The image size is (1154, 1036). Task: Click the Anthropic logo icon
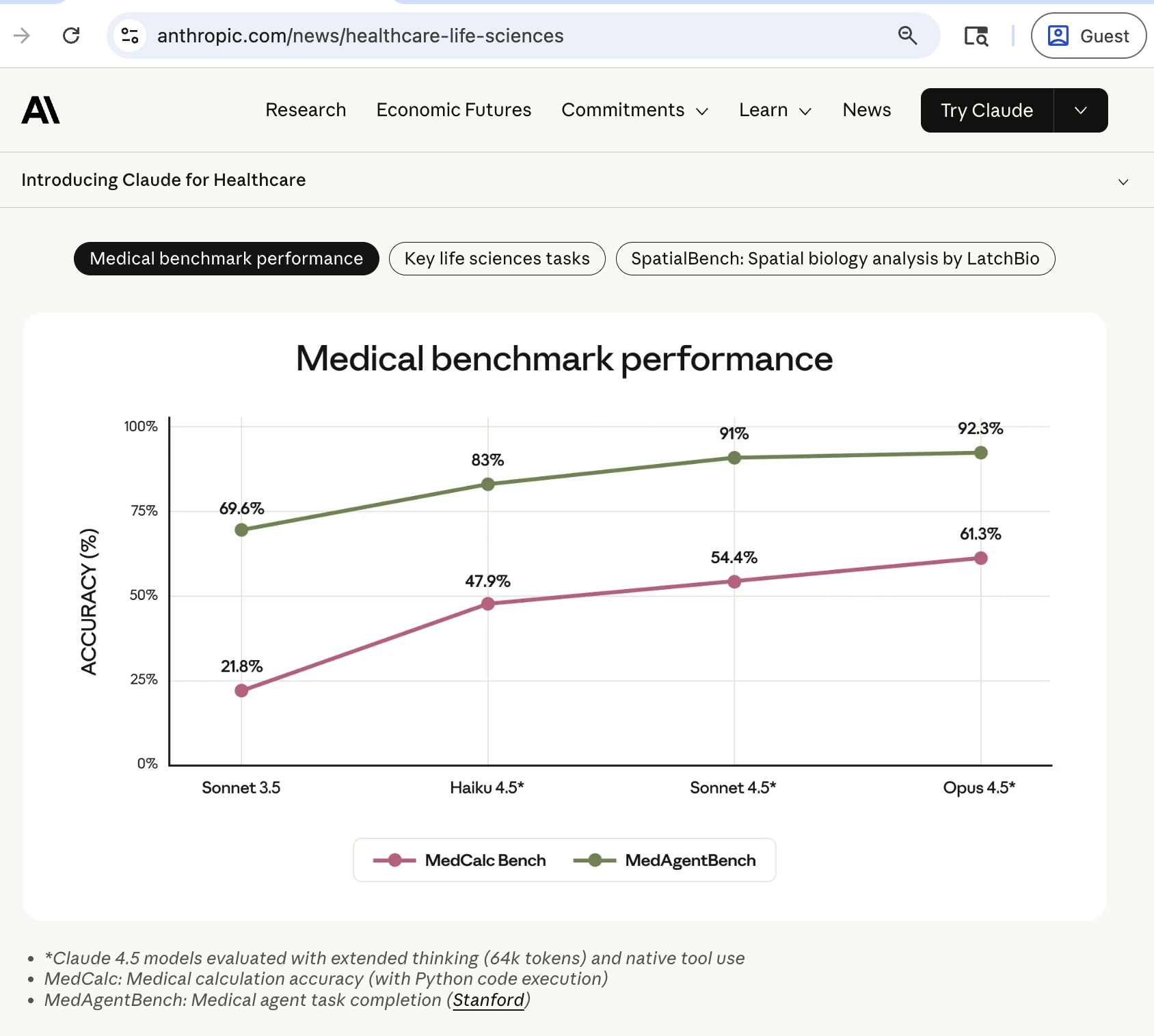coord(41,110)
